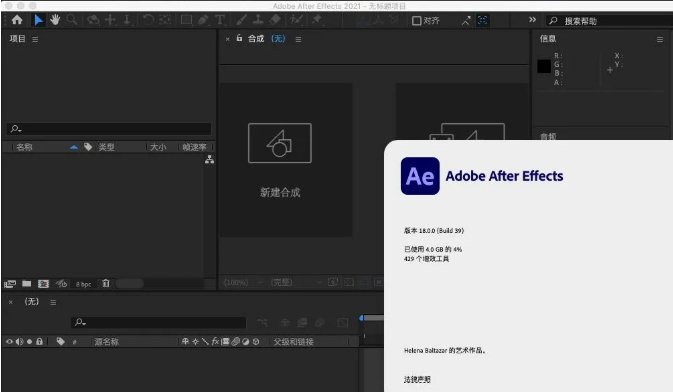Click the delete trash icon in Project panel

[106, 283]
